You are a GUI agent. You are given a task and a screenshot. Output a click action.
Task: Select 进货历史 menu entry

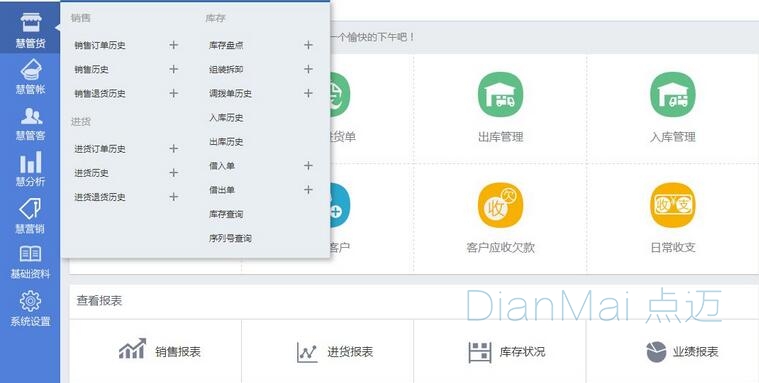[x=91, y=173]
